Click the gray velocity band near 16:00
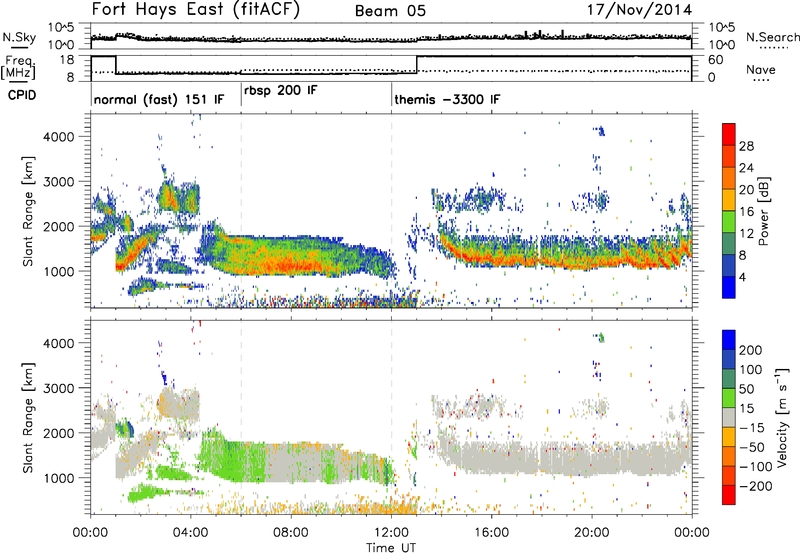This screenshot has height=554, width=800. [492, 458]
